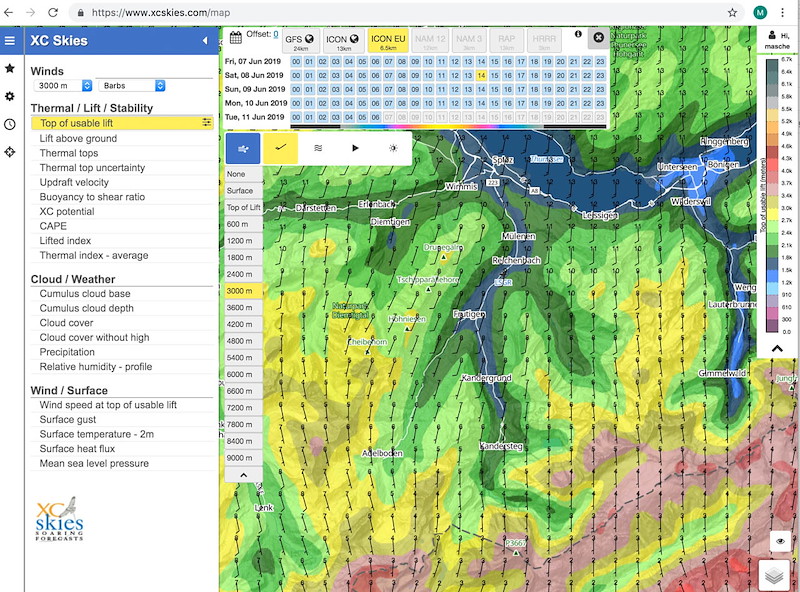This screenshot has width=800, height=592.
Task: Open the calendar icon next to Offset
Action: tap(235, 37)
